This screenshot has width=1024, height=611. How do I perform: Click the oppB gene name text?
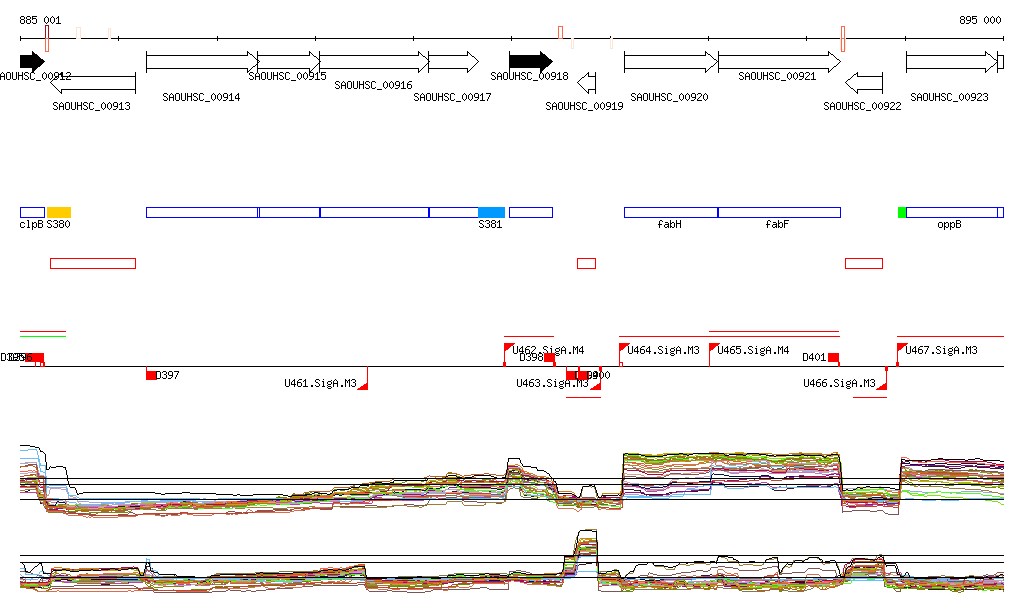pos(950,225)
